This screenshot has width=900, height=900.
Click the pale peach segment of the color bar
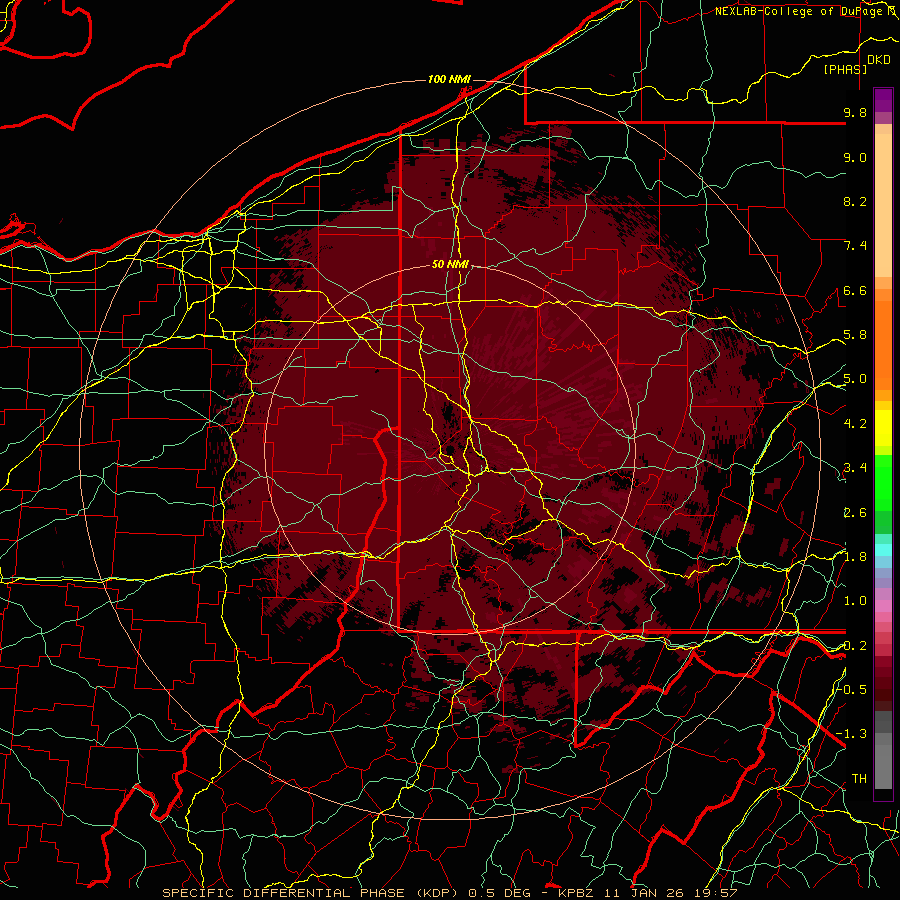pos(883,206)
